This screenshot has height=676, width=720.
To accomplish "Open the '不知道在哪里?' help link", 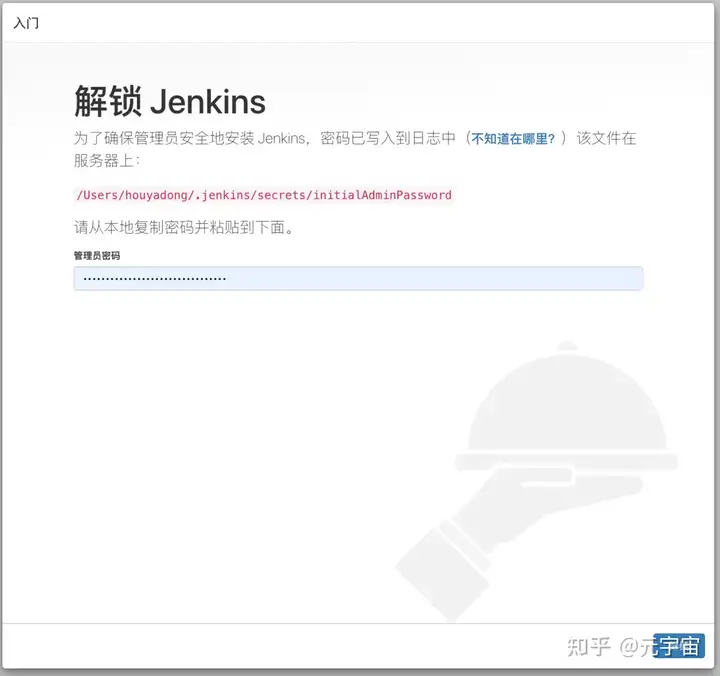I will 513,139.
